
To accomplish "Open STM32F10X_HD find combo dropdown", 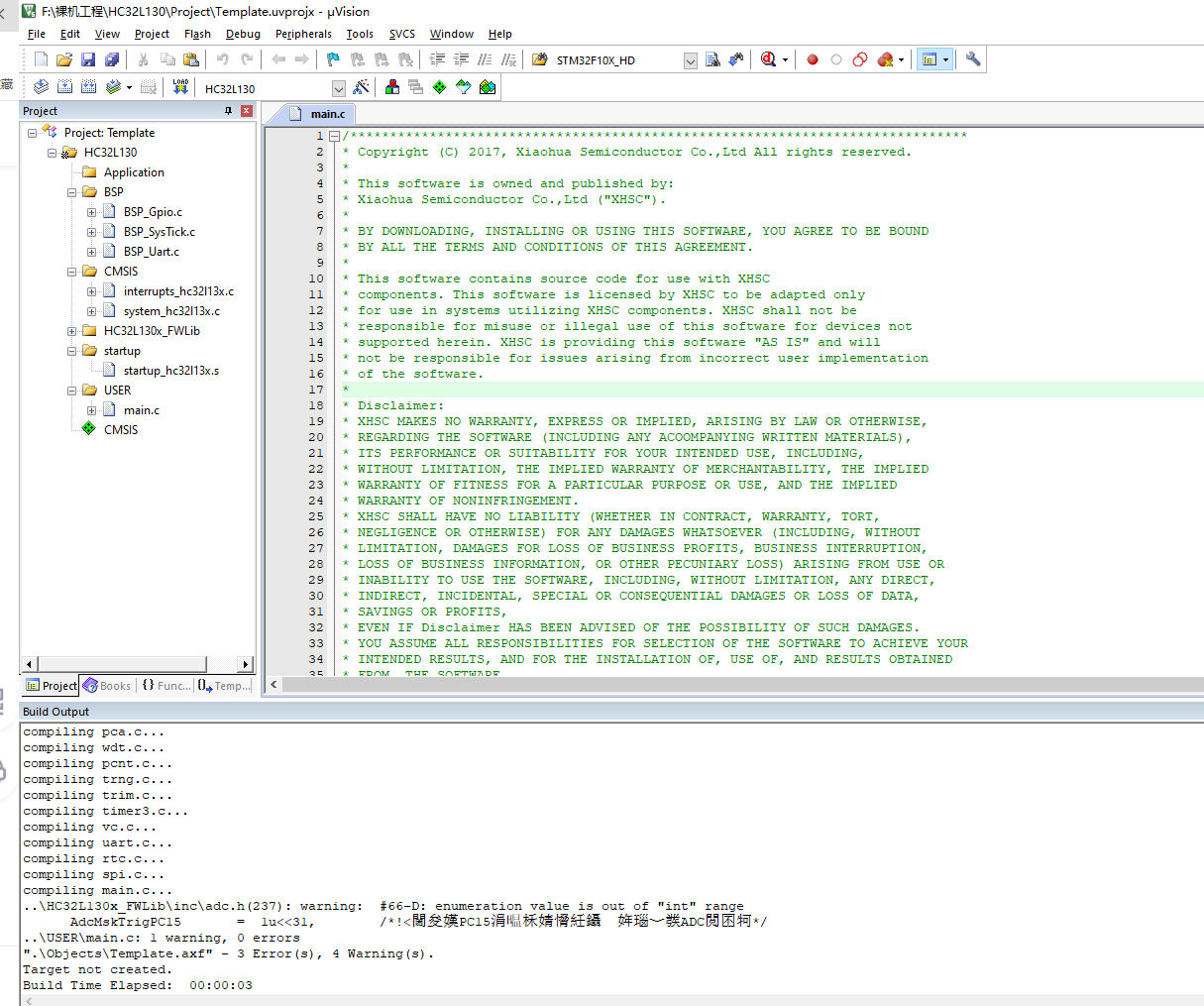I will click(691, 60).
